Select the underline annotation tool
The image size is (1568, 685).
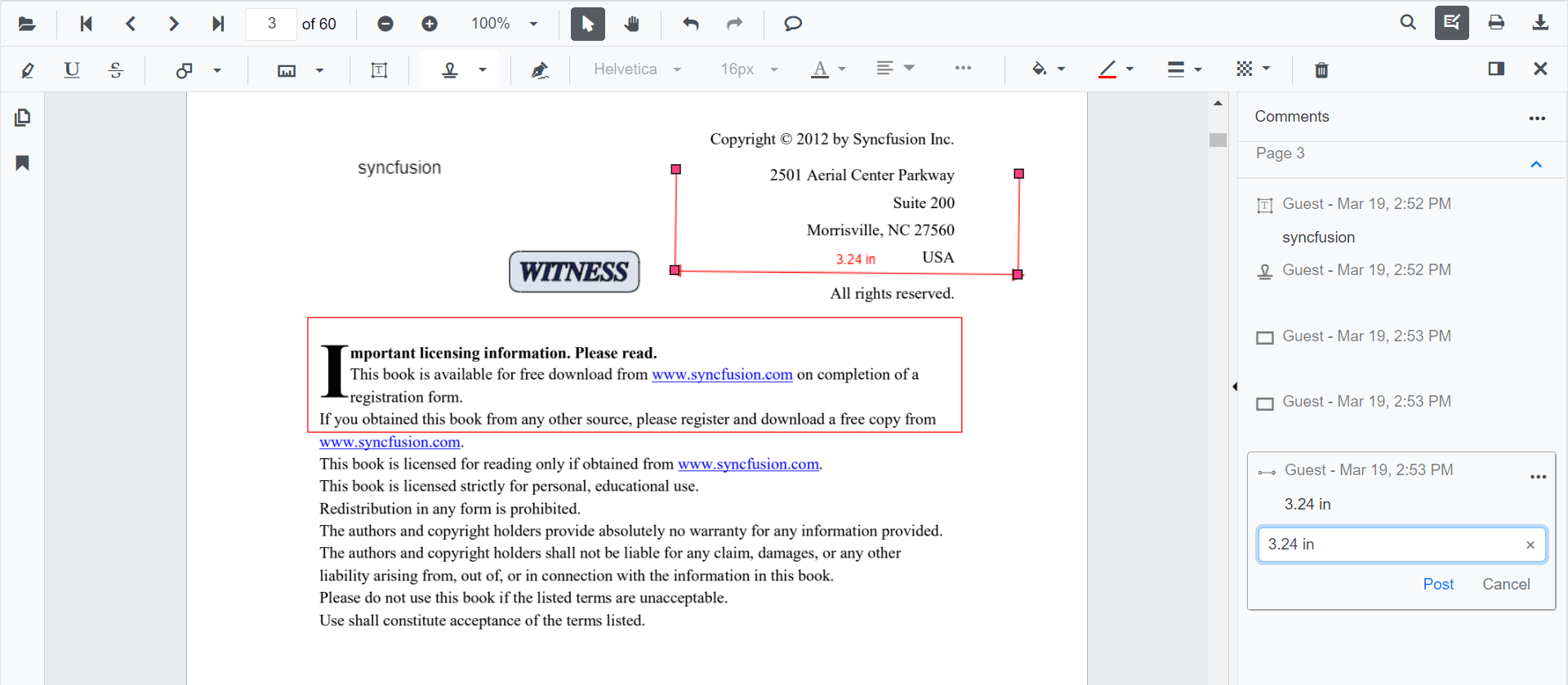(x=72, y=70)
